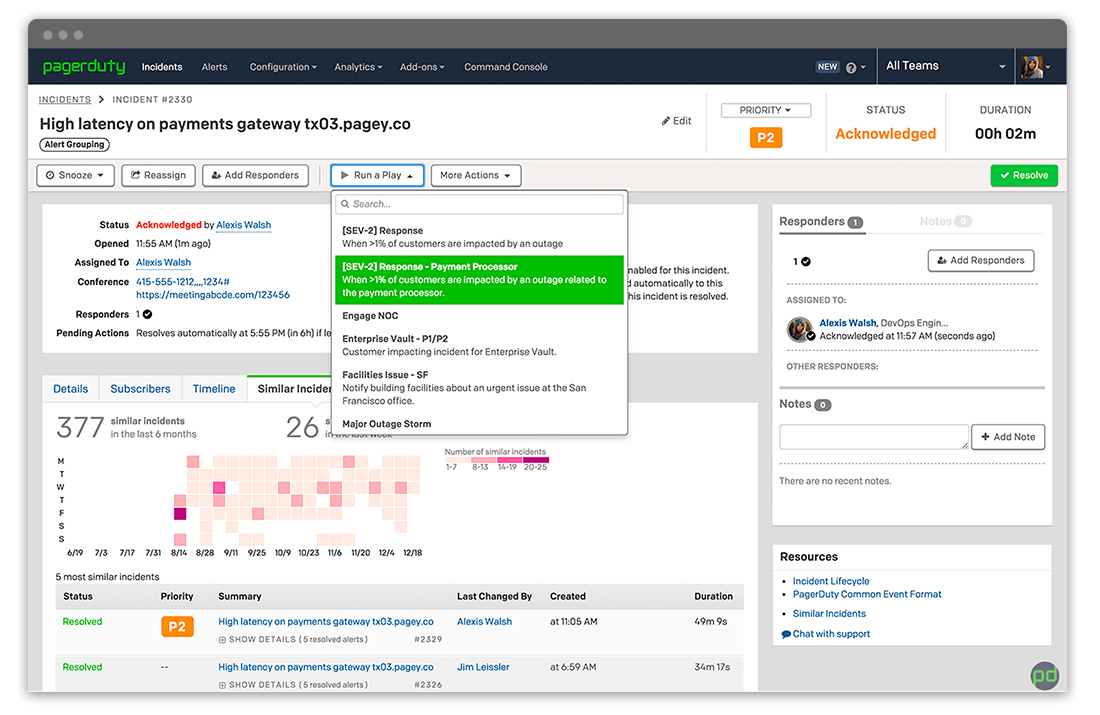Screen dimensions: 1100x715
Task: Click the darkest heatmap cell on Friday
Action: click(180, 514)
